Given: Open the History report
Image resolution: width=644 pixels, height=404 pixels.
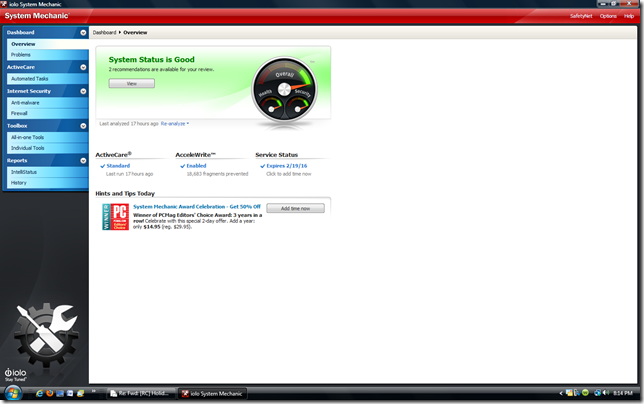Looking at the screenshot, I should coord(47,183).
